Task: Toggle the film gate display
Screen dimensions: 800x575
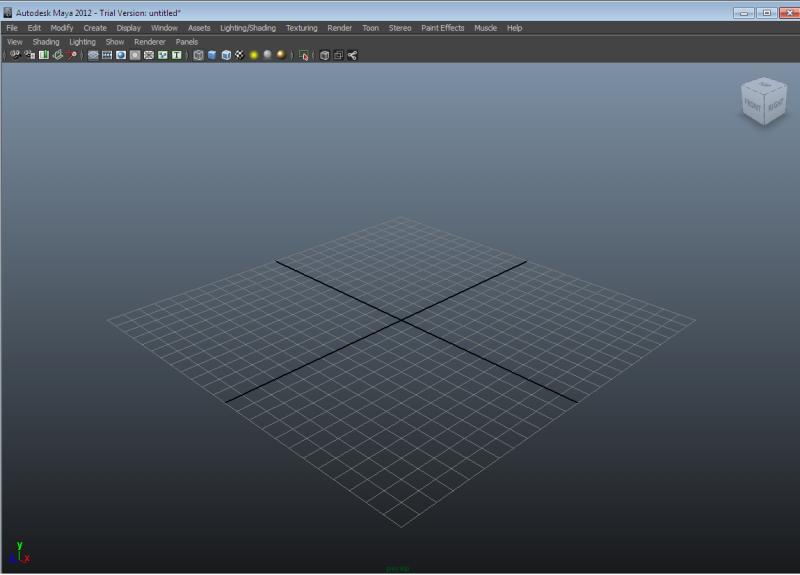Action: click(107, 55)
